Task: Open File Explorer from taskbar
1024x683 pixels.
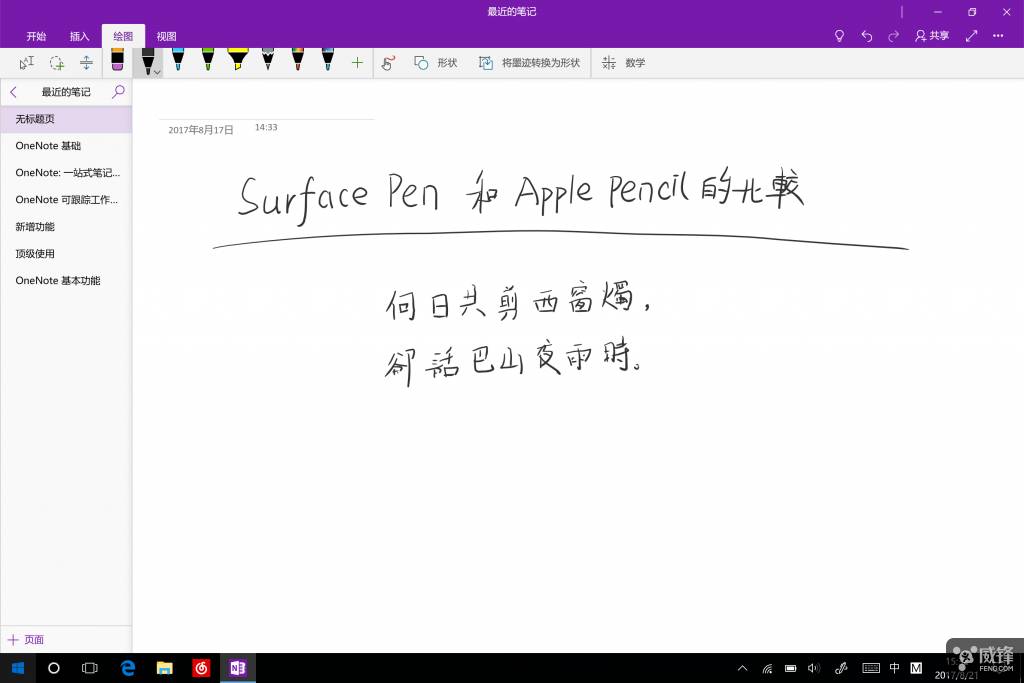Action: 165,668
